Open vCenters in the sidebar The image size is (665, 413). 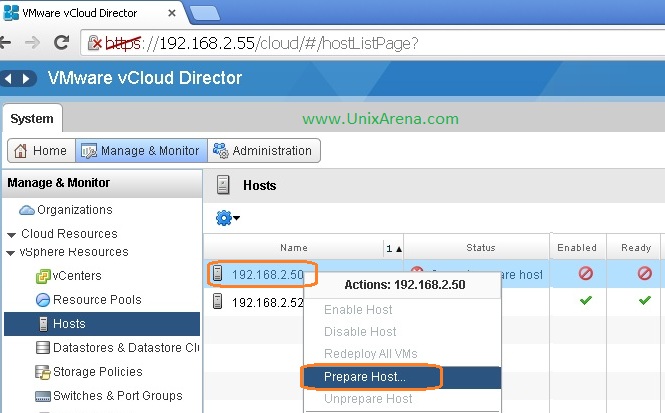[x=77, y=276]
